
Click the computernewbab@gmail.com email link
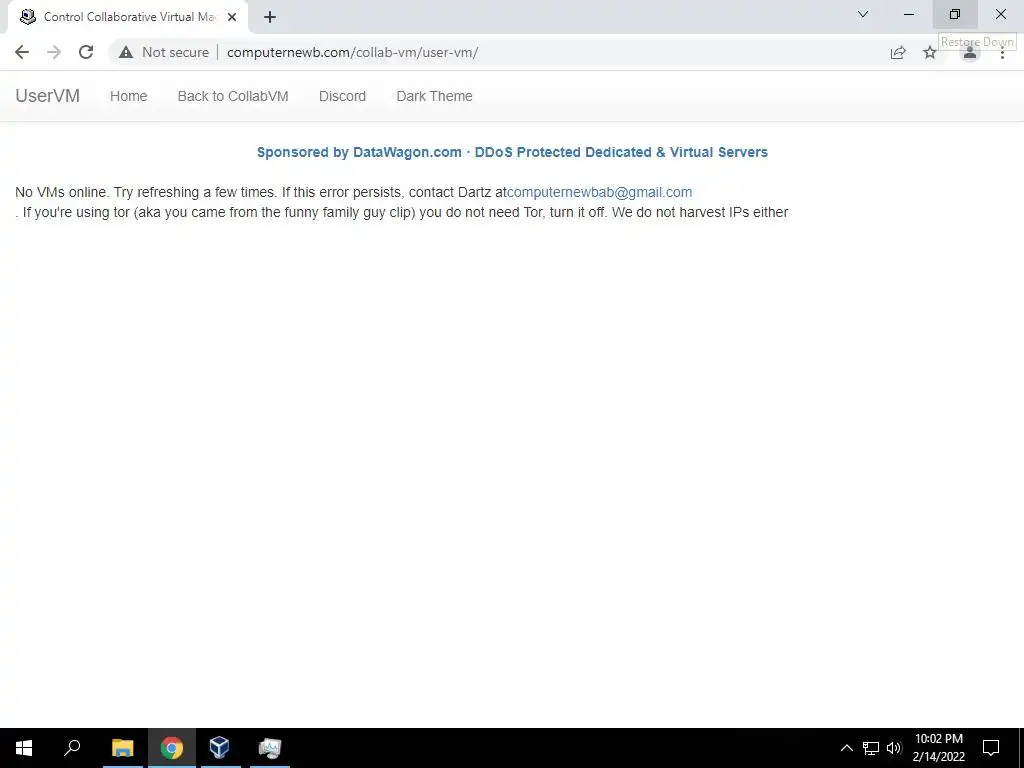click(600, 192)
